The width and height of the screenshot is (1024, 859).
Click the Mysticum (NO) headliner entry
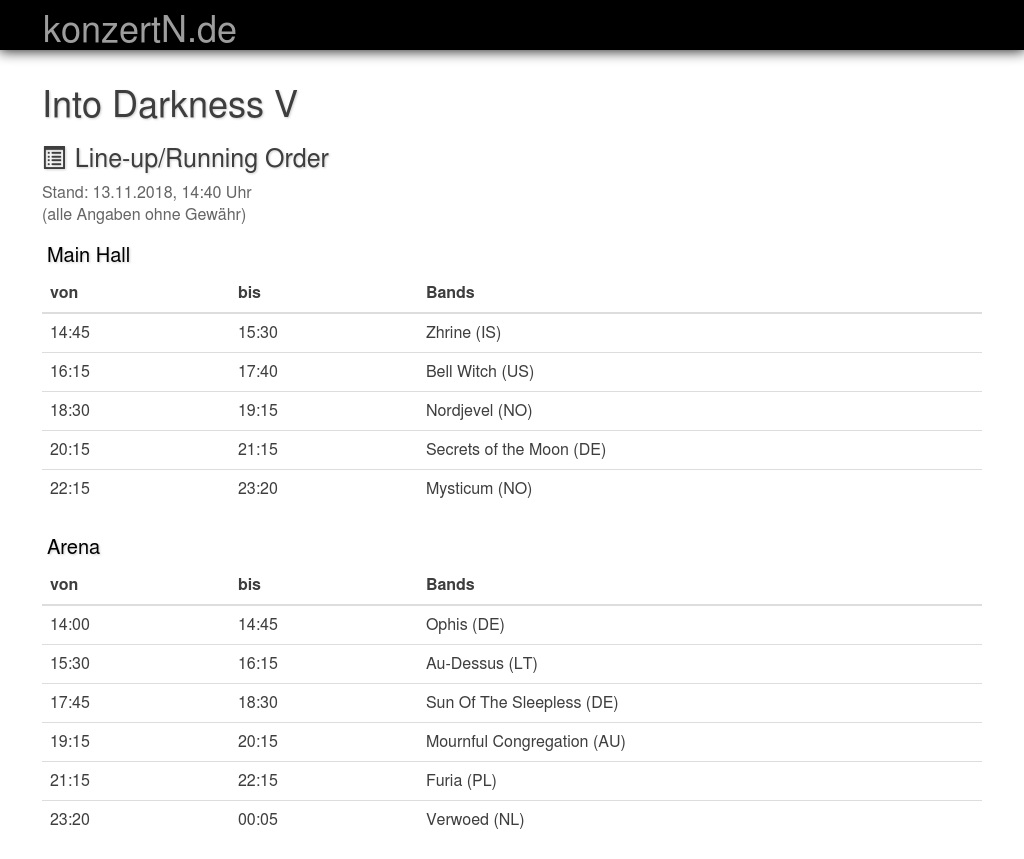pyautogui.click(x=478, y=489)
